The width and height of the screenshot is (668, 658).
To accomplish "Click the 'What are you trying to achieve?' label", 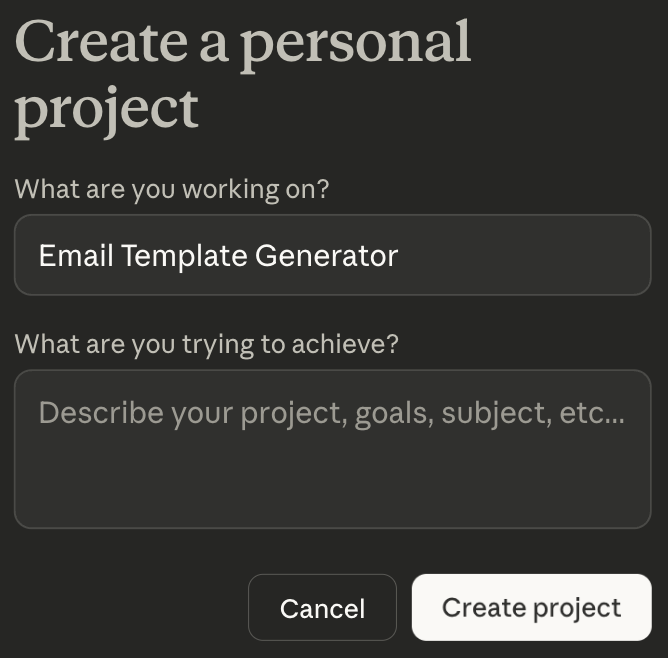I will 206,344.
